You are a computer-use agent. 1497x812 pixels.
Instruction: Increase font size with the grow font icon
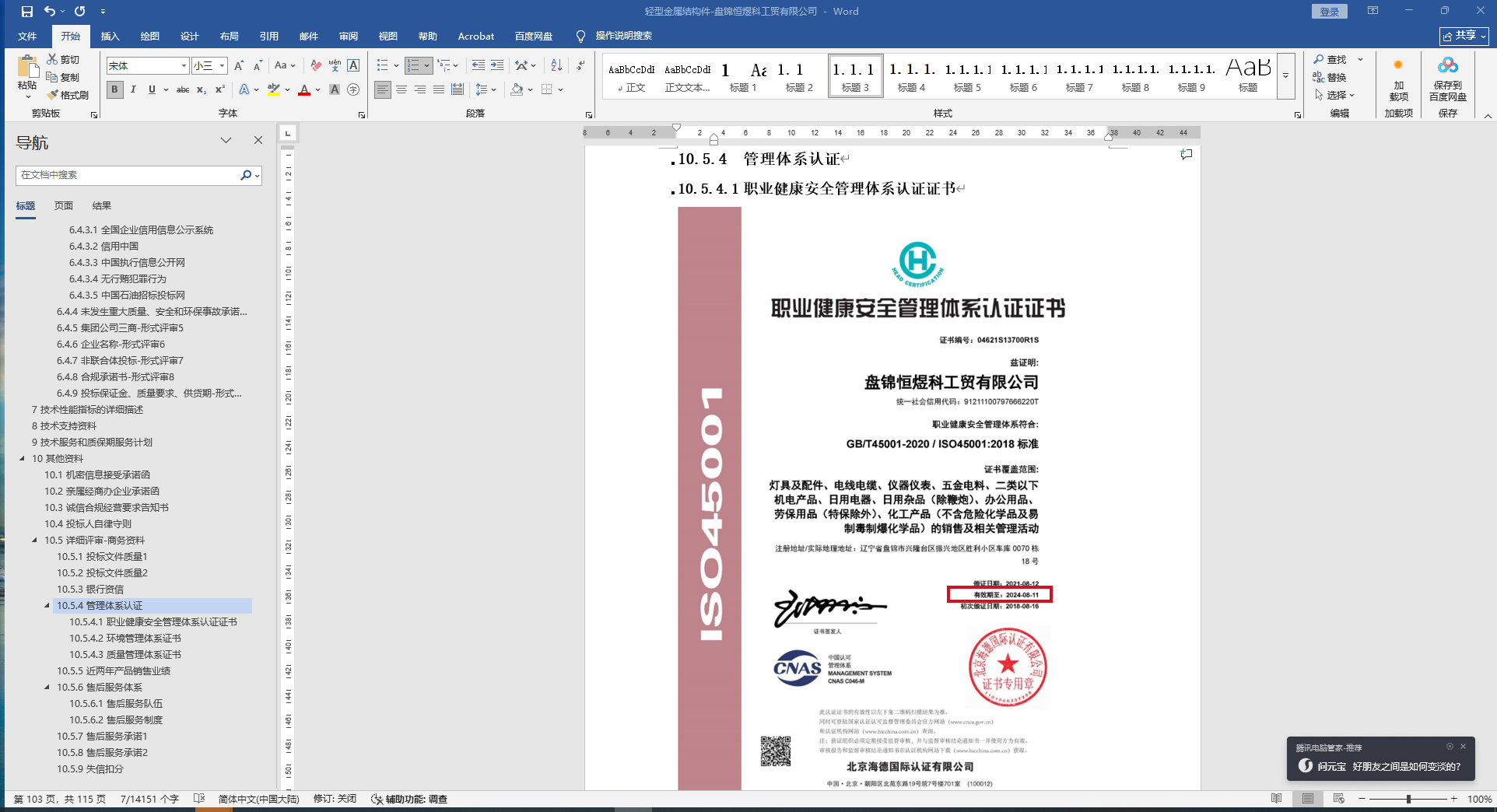[239, 66]
